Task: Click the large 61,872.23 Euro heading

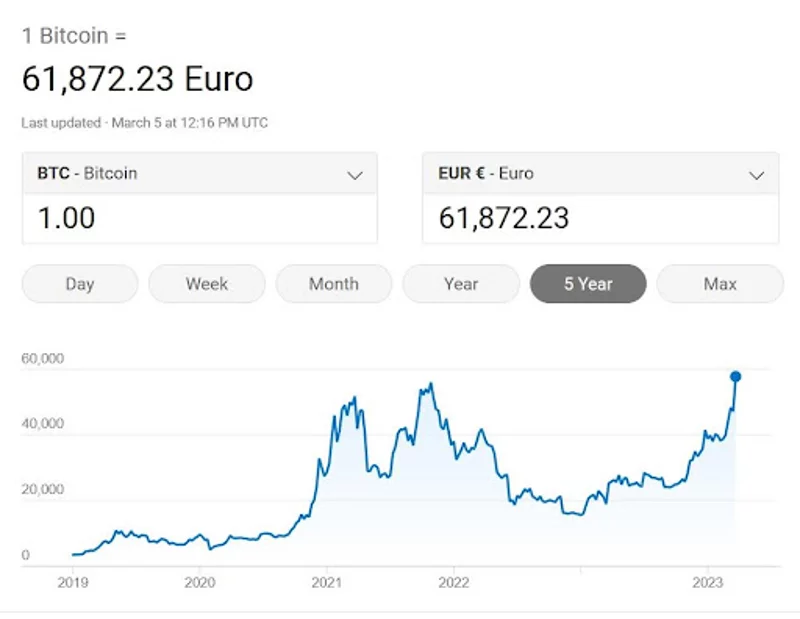Action: point(137,79)
